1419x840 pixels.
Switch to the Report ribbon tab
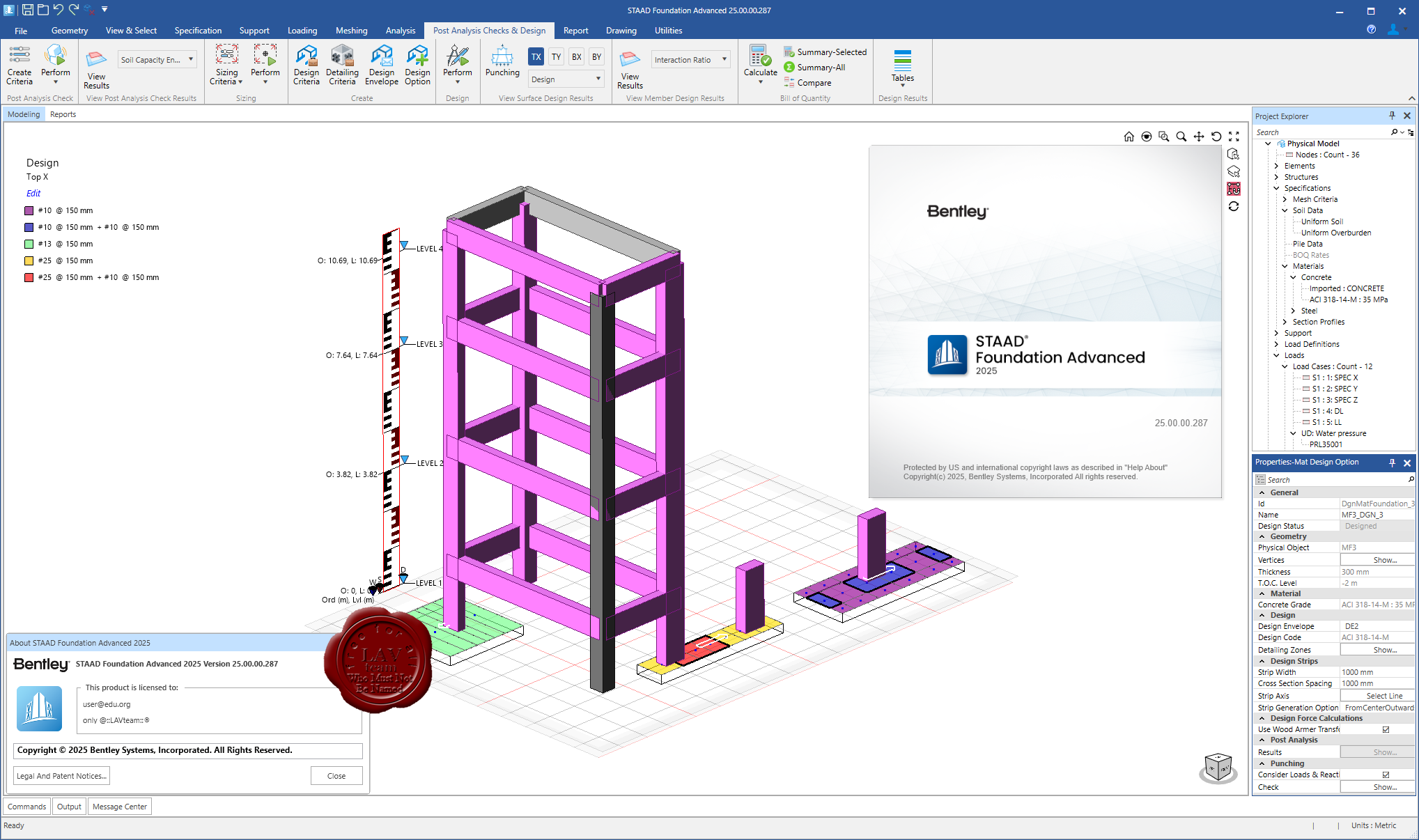tap(575, 31)
